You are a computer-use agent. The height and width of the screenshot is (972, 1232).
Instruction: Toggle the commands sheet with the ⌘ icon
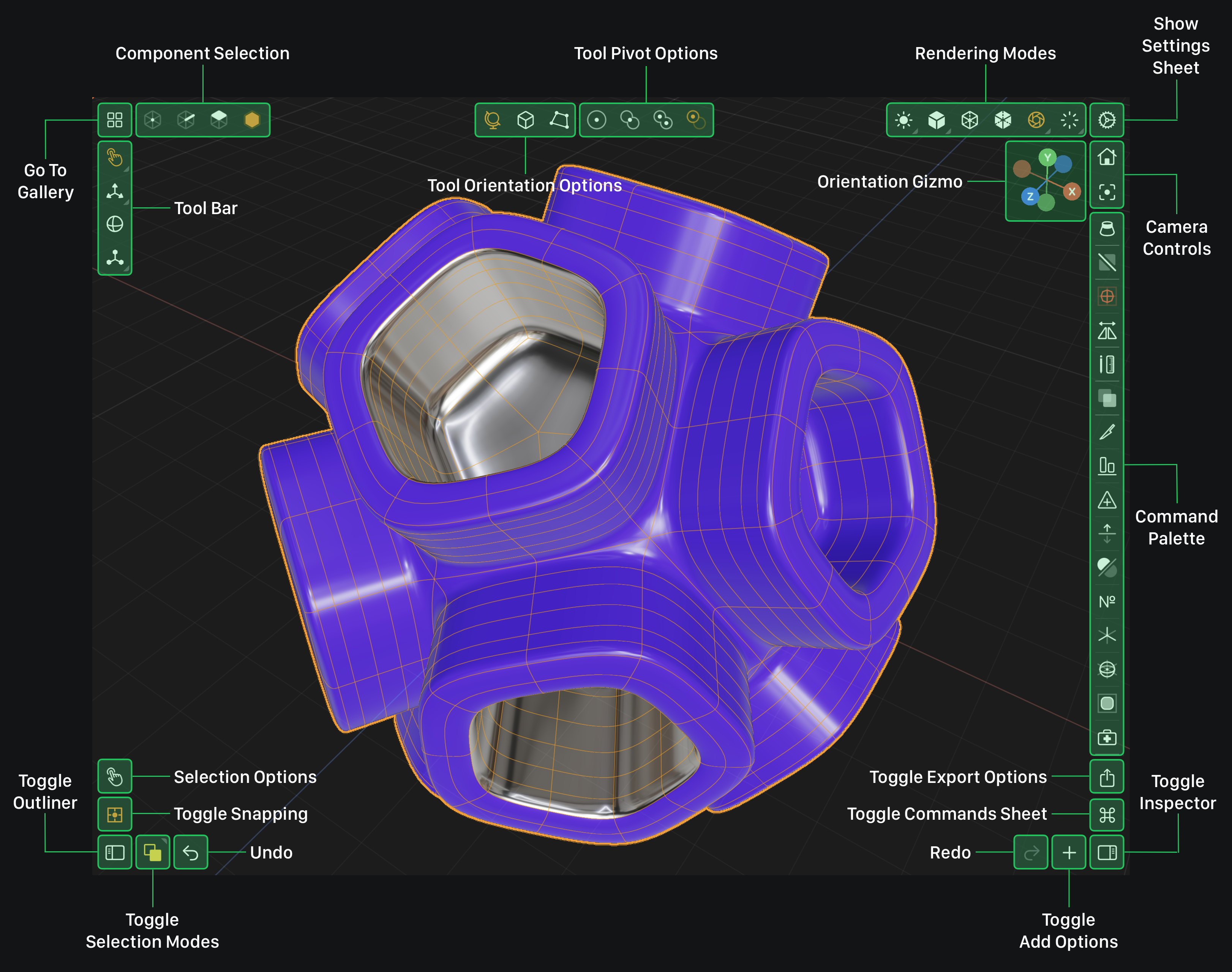tap(1107, 814)
